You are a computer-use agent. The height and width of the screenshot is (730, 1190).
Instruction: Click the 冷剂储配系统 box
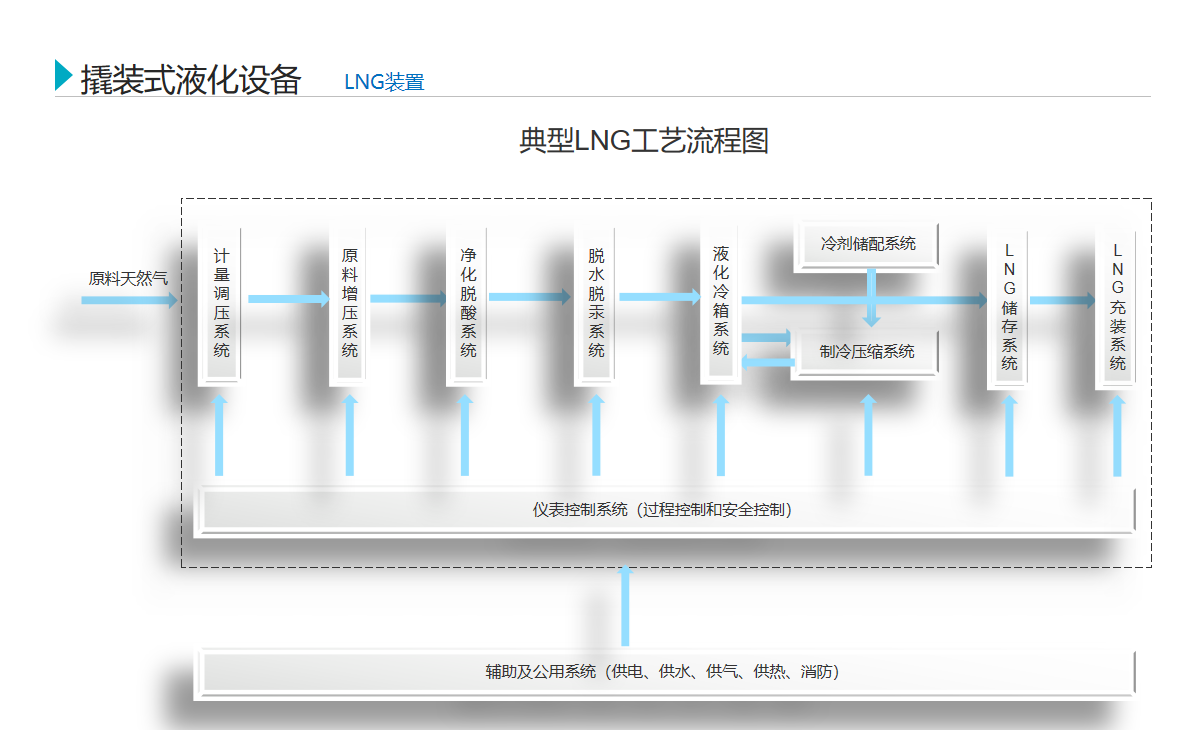click(867, 244)
